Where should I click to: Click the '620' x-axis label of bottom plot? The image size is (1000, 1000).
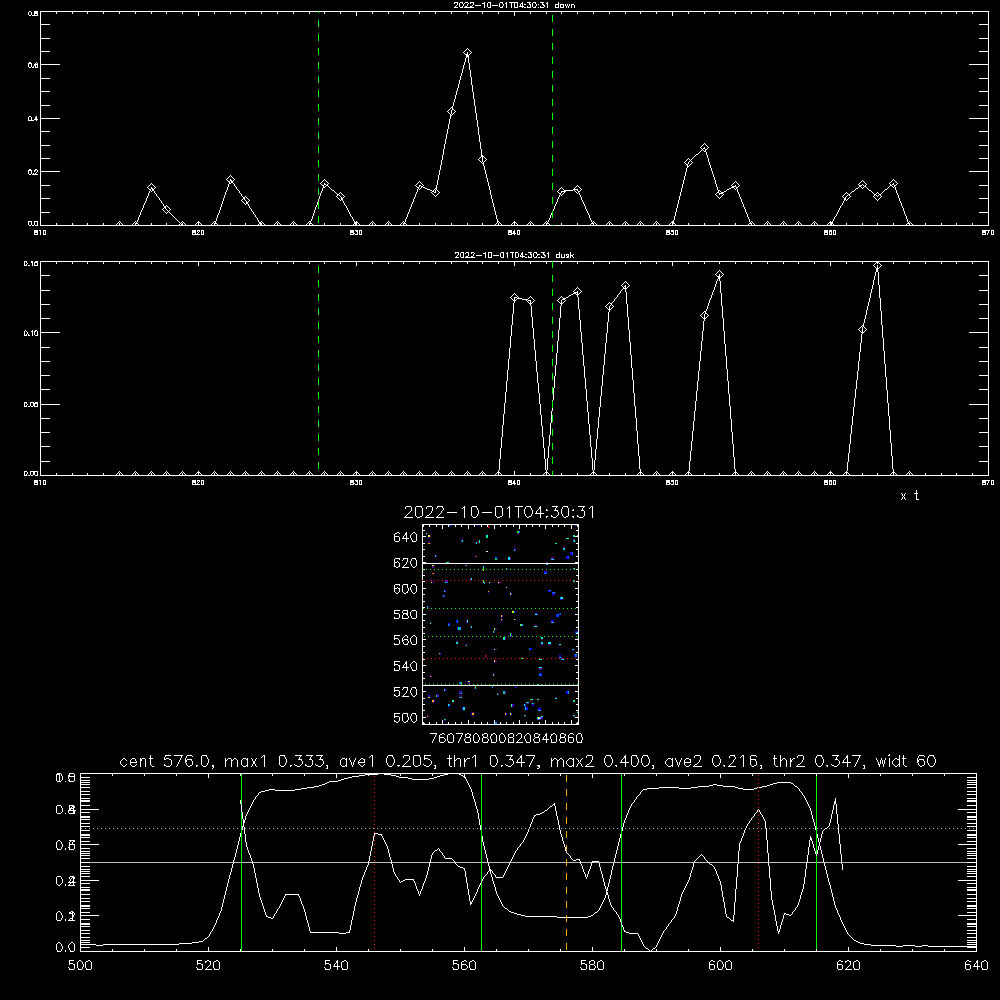point(848,966)
